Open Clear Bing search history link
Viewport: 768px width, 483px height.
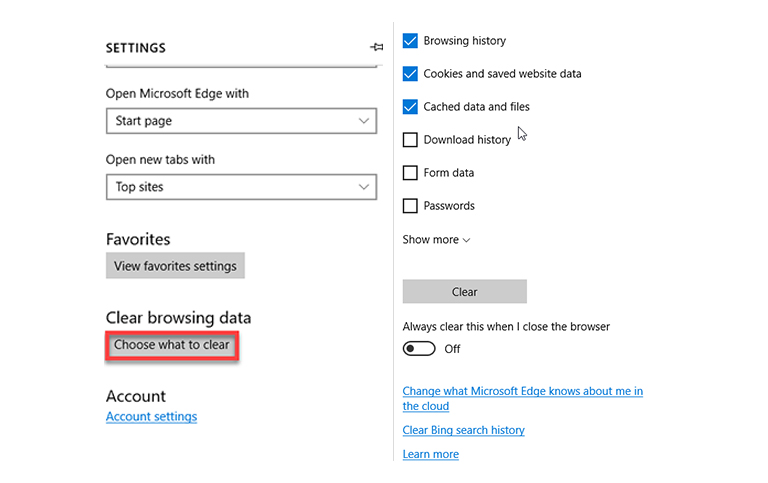[463, 430]
